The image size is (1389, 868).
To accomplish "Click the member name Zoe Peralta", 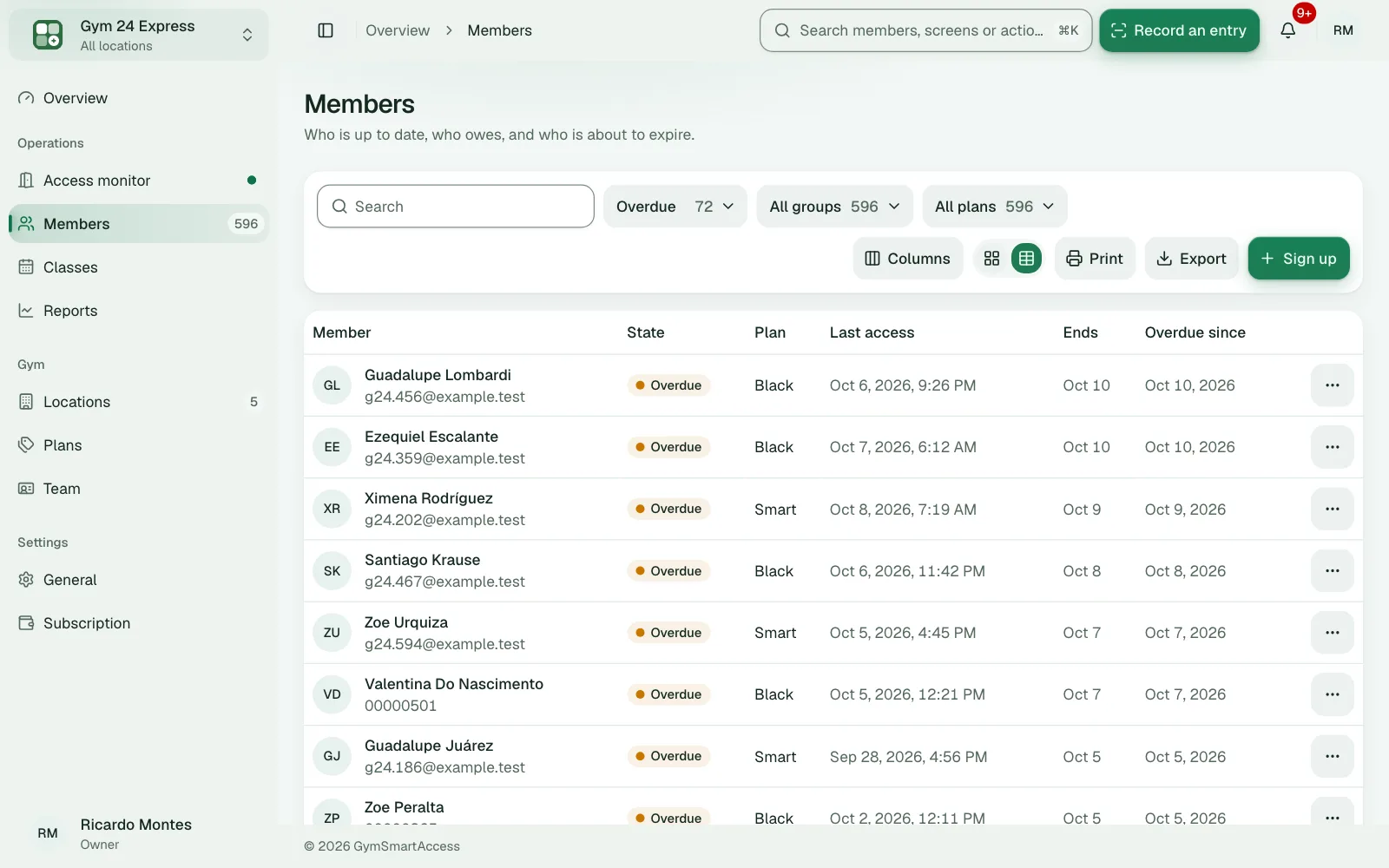I will [x=404, y=807].
